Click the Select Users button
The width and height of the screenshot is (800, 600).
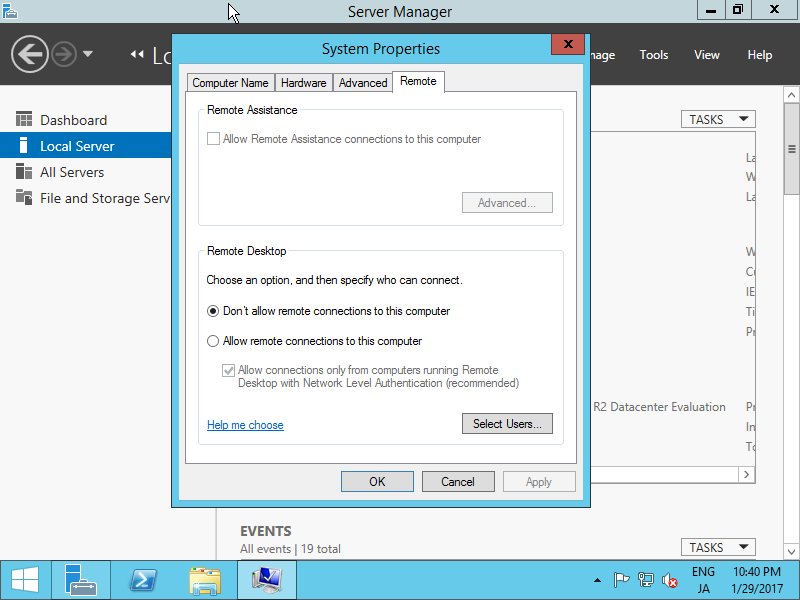tap(507, 423)
